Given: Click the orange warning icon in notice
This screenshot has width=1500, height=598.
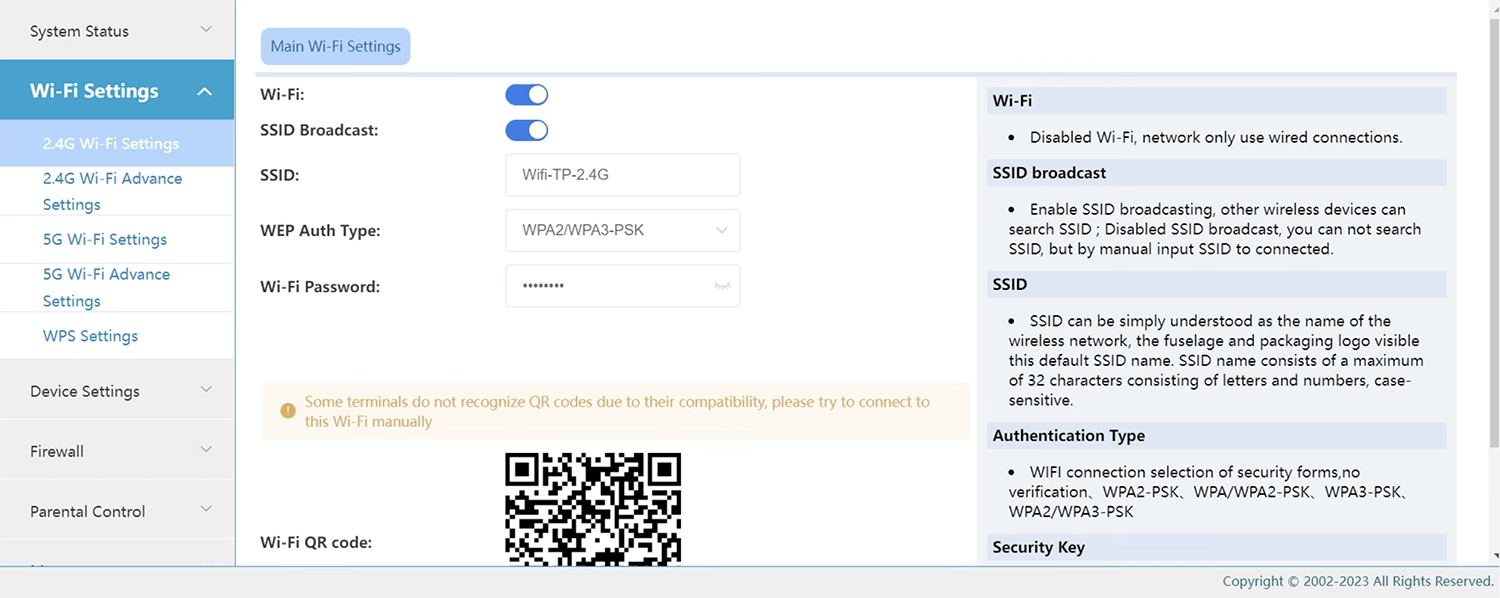Looking at the screenshot, I should [x=288, y=411].
